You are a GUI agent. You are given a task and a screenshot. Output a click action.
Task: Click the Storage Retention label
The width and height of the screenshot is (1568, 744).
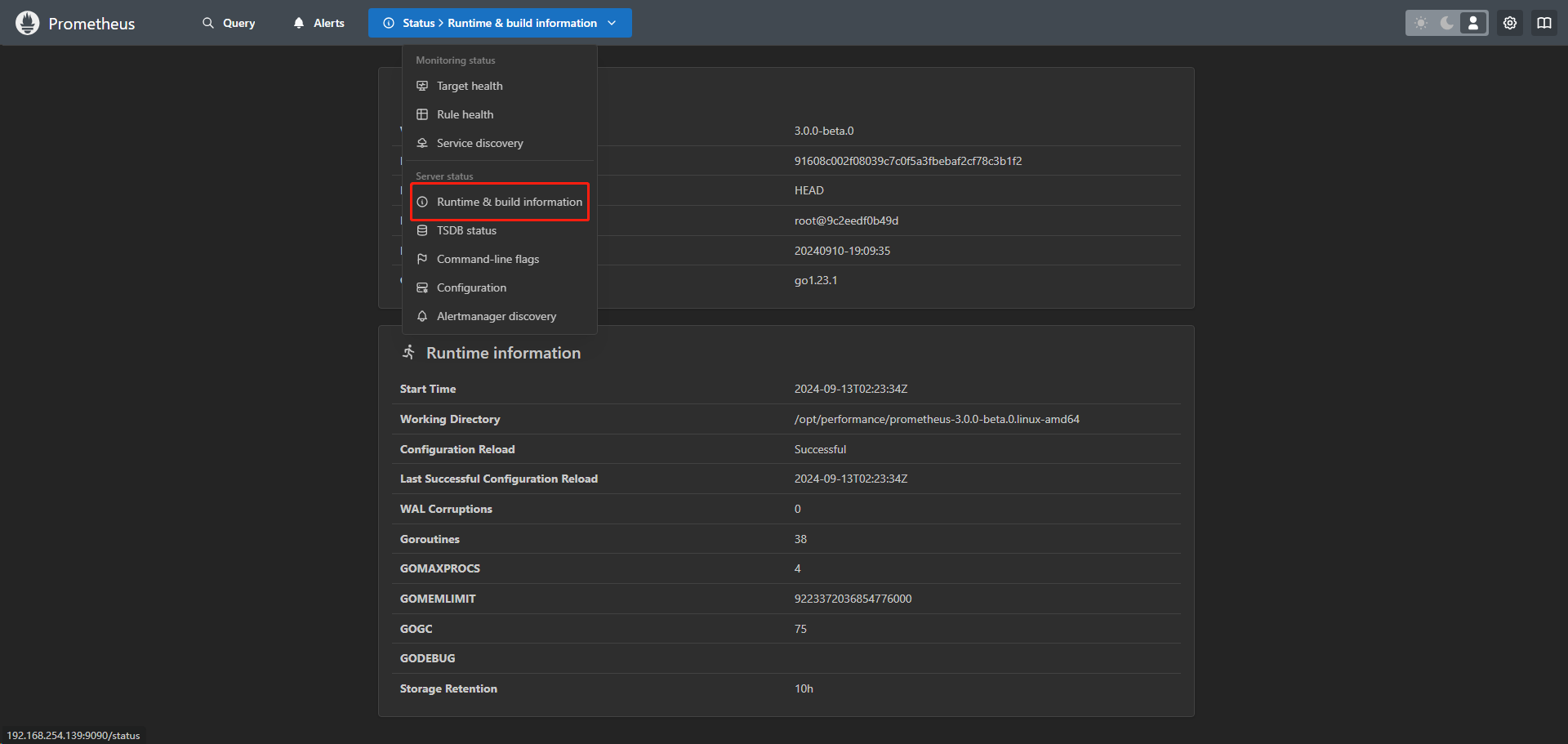(x=448, y=688)
